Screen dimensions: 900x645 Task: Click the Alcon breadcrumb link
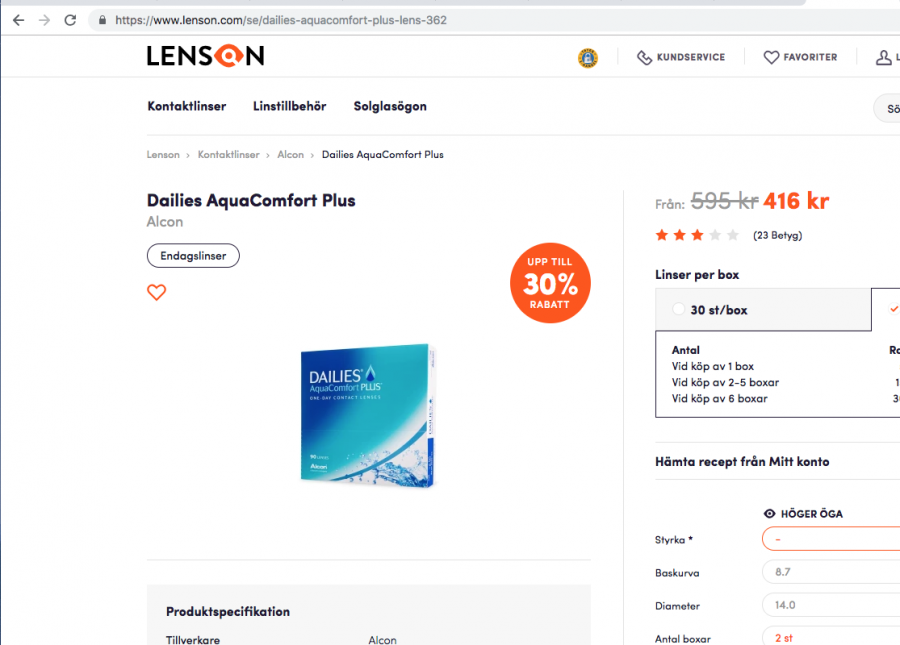(290, 155)
